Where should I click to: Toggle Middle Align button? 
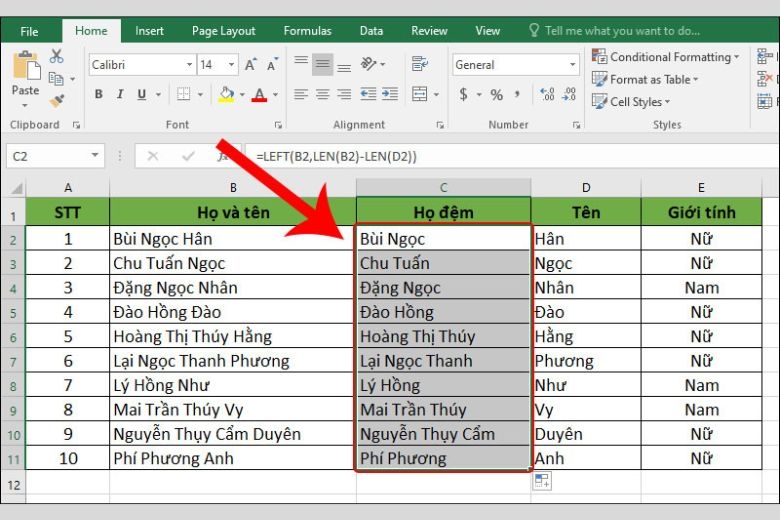click(x=322, y=64)
